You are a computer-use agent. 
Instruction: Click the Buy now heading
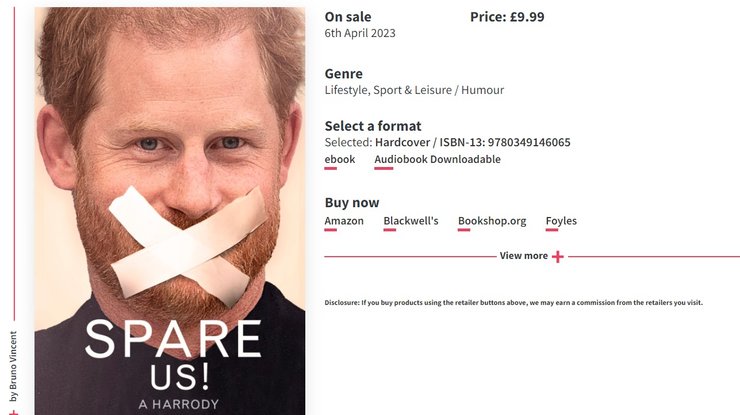352,203
